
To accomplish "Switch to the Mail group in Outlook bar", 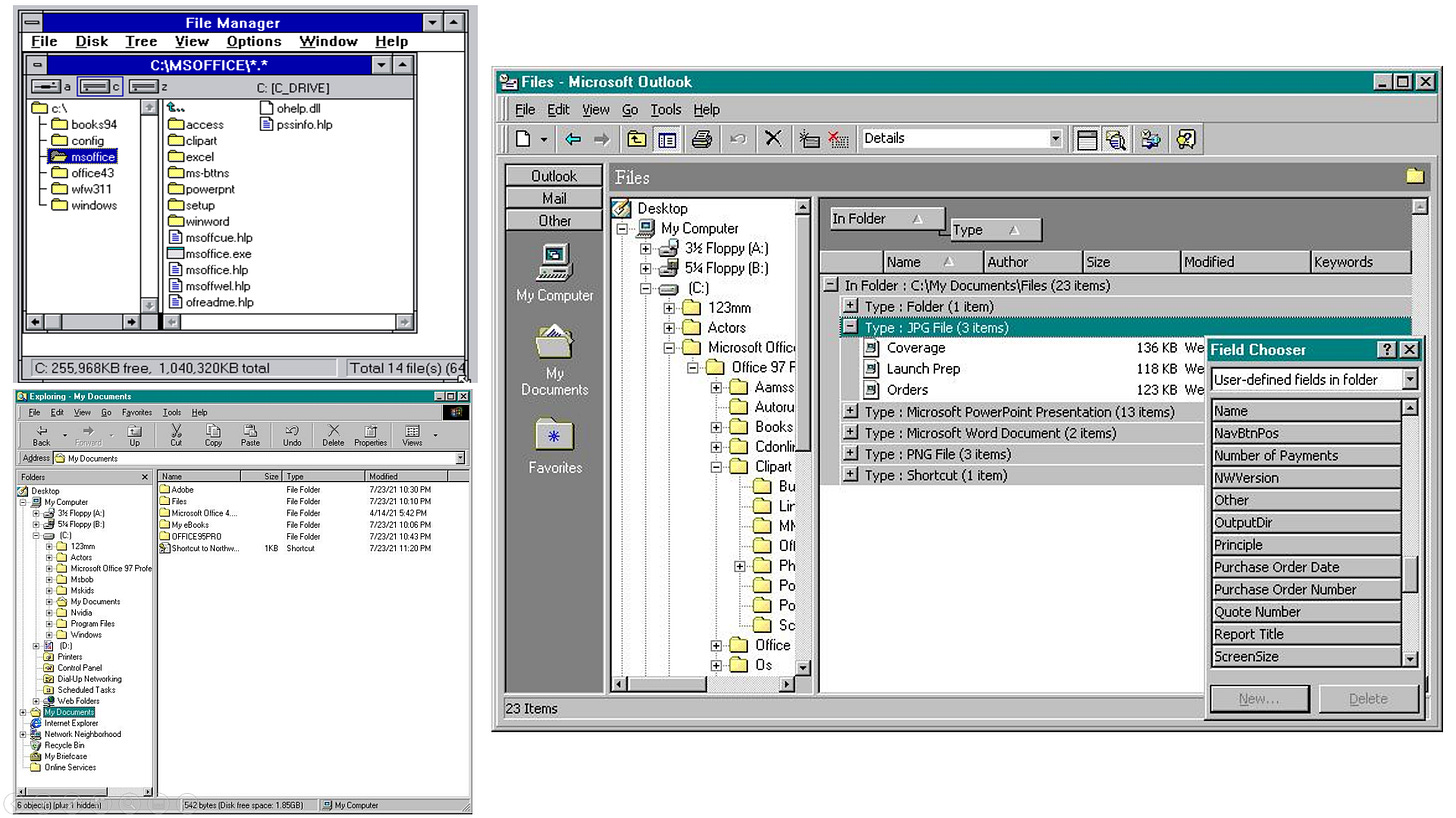I will (554, 198).
